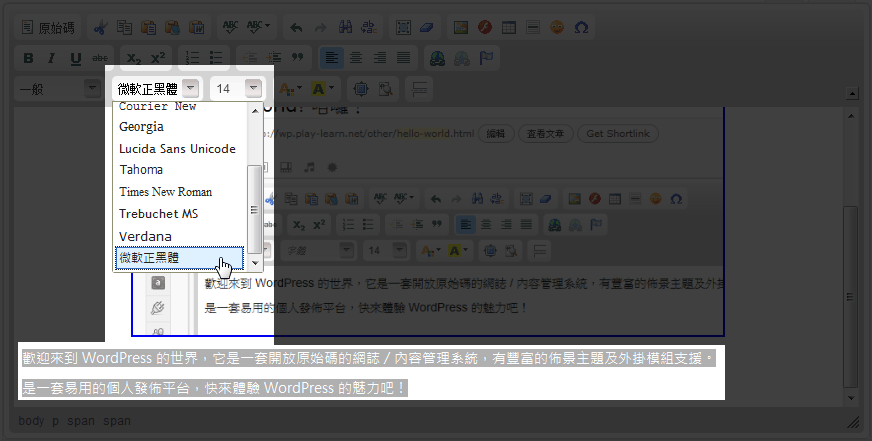Increase indent icon
Image resolution: width=872 pixels, height=441 pixels.
pos(274,58)
